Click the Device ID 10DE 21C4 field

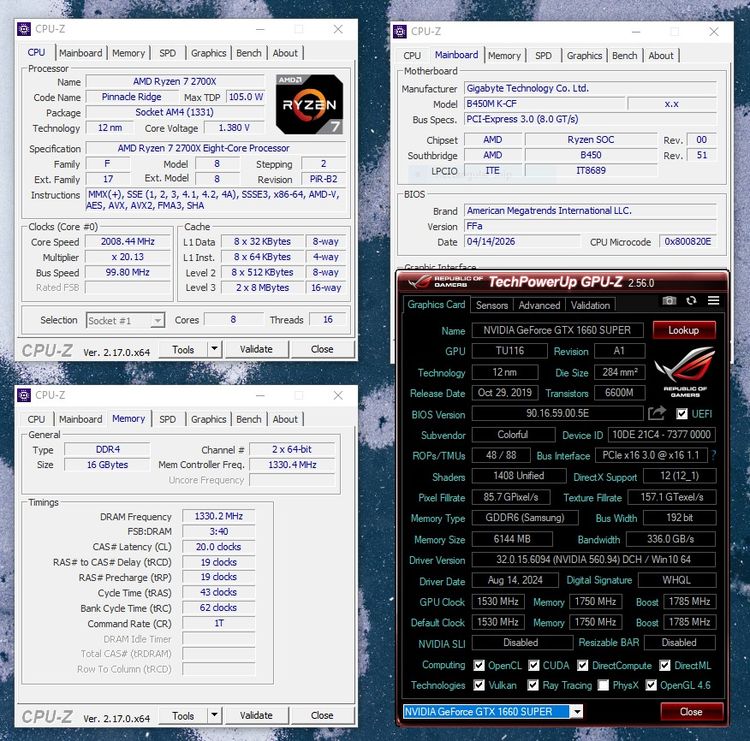pos(662,435)
